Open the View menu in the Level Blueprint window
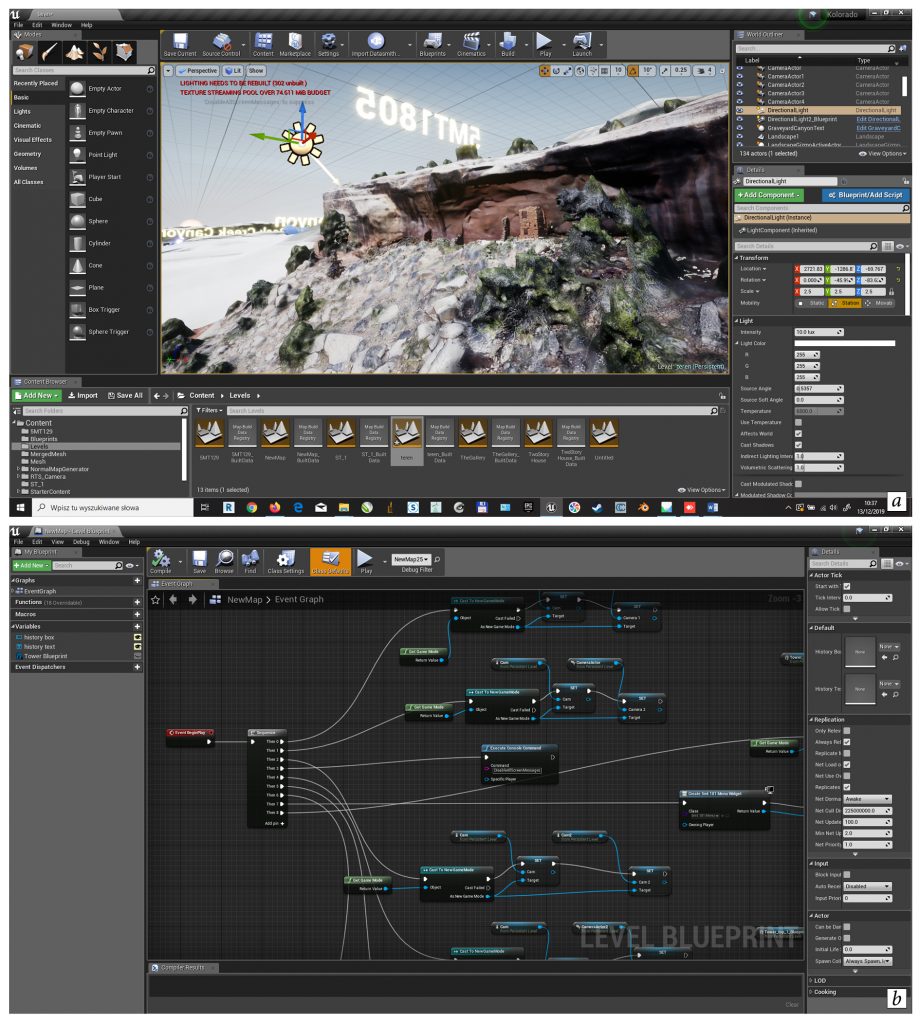This screenshot has height=1024, width=920. 57,541
